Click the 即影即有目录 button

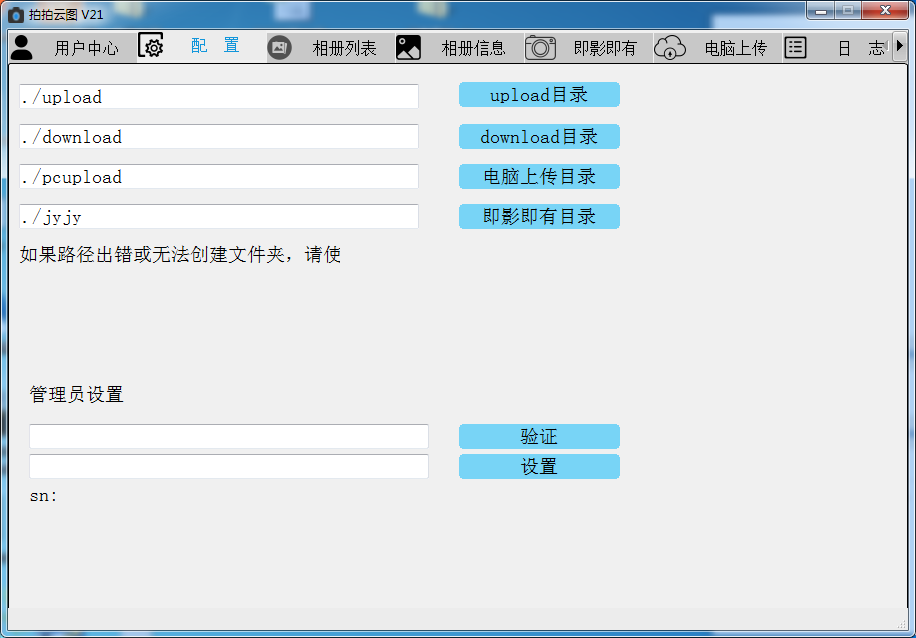coord(538,216)
